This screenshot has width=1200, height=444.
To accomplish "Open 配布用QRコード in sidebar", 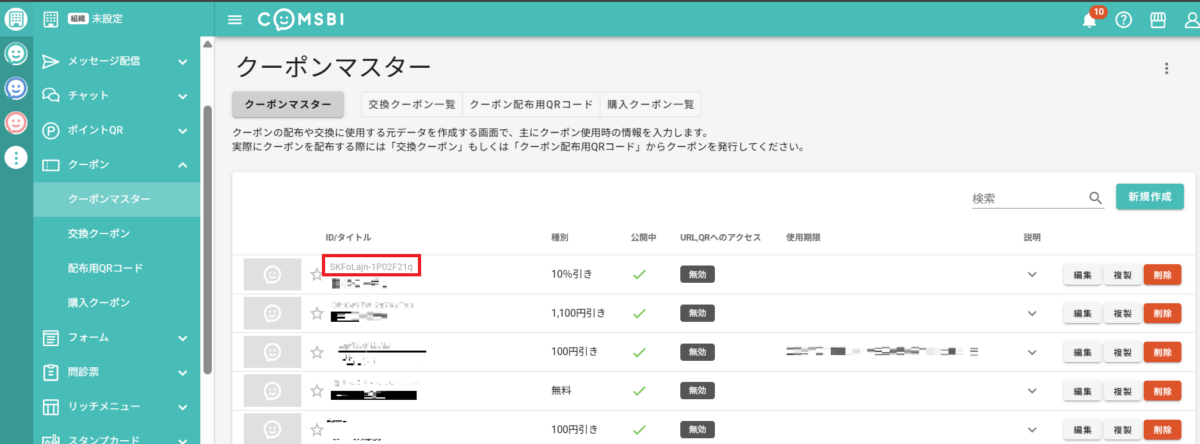I will (105, 268).
